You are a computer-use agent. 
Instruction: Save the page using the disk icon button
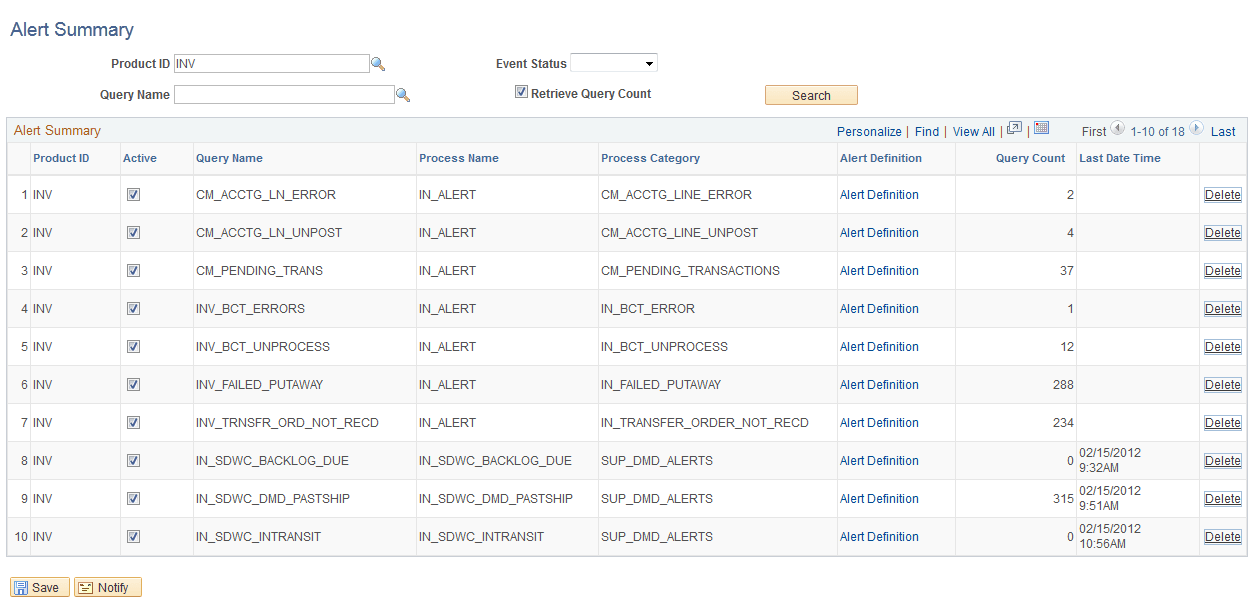tap(39, 587)
